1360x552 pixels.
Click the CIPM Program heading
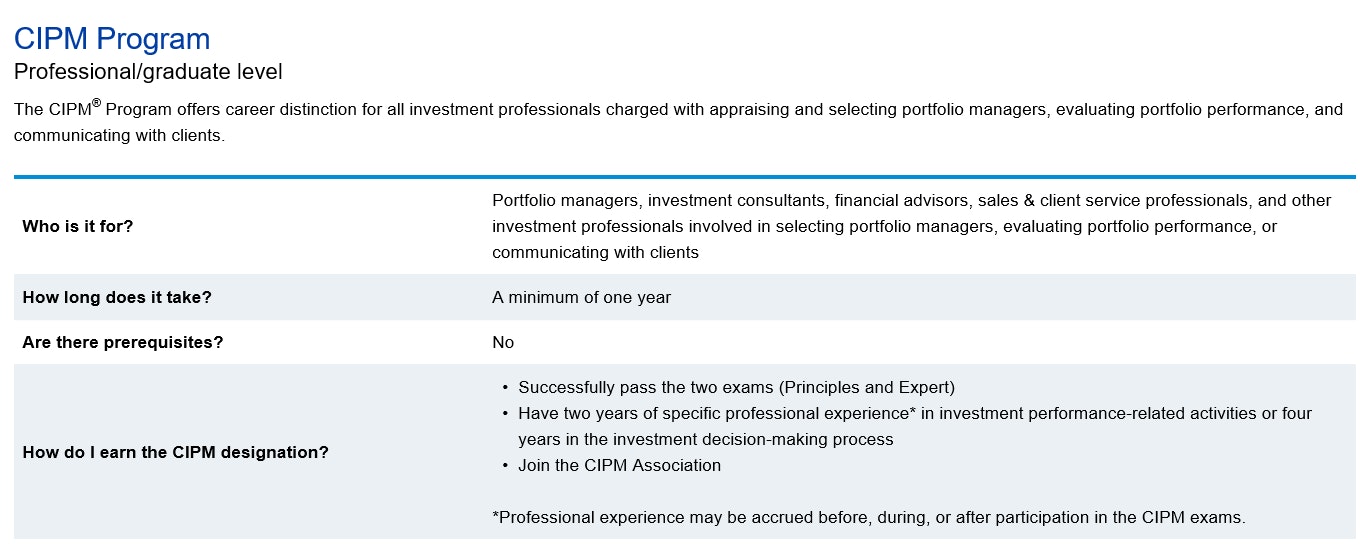click(x=112, y=39)
